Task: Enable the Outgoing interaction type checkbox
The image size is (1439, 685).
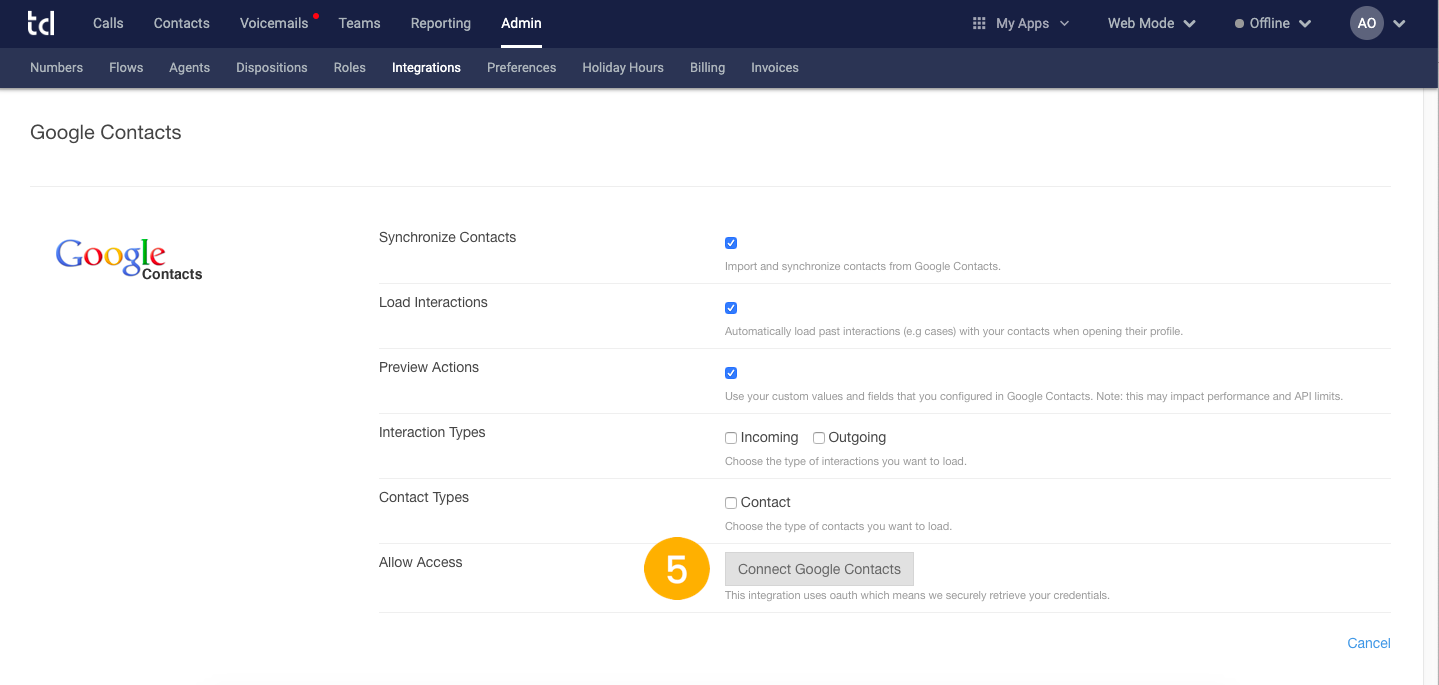Action: (819, 438)
